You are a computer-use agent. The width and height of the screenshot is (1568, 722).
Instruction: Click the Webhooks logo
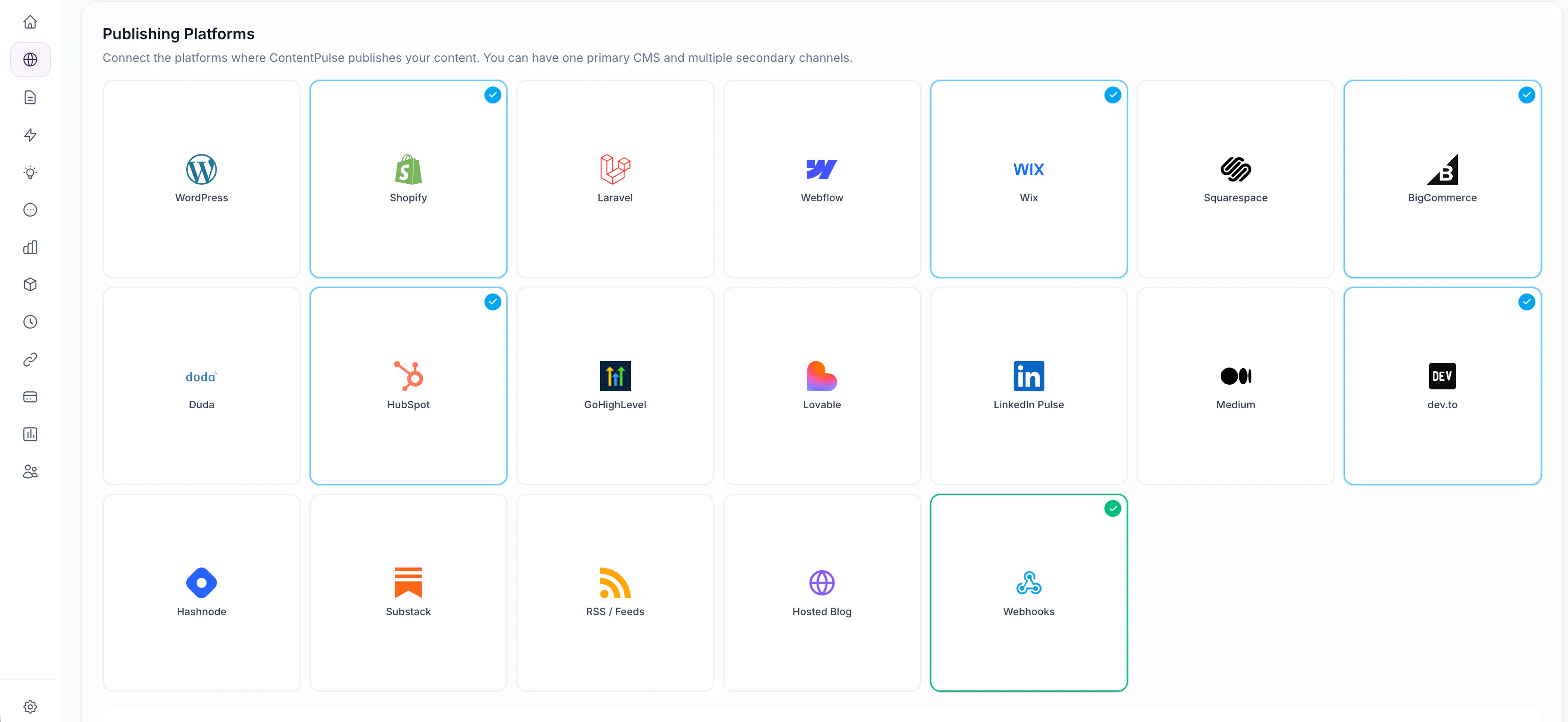pyautogui.click(x=1029, y=583)
